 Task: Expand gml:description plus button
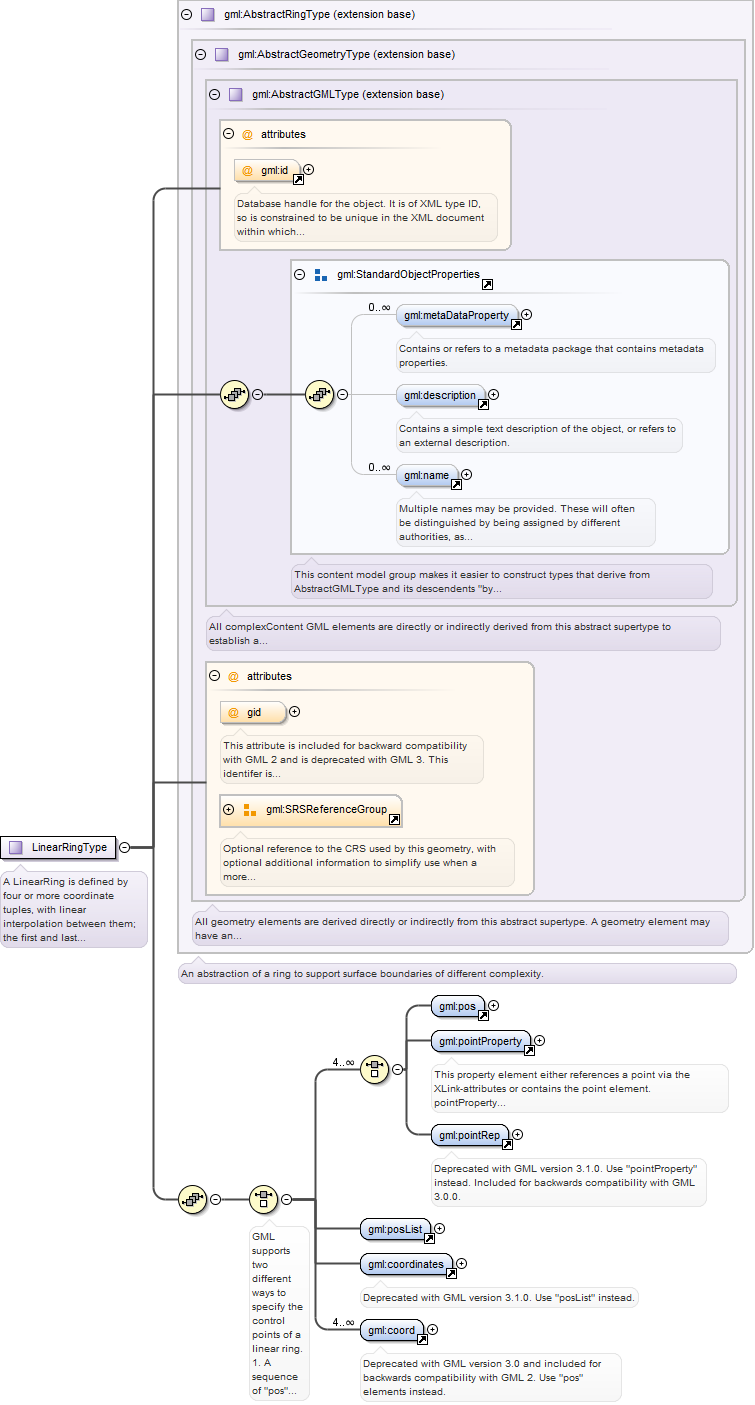click(x=493, y=394)
